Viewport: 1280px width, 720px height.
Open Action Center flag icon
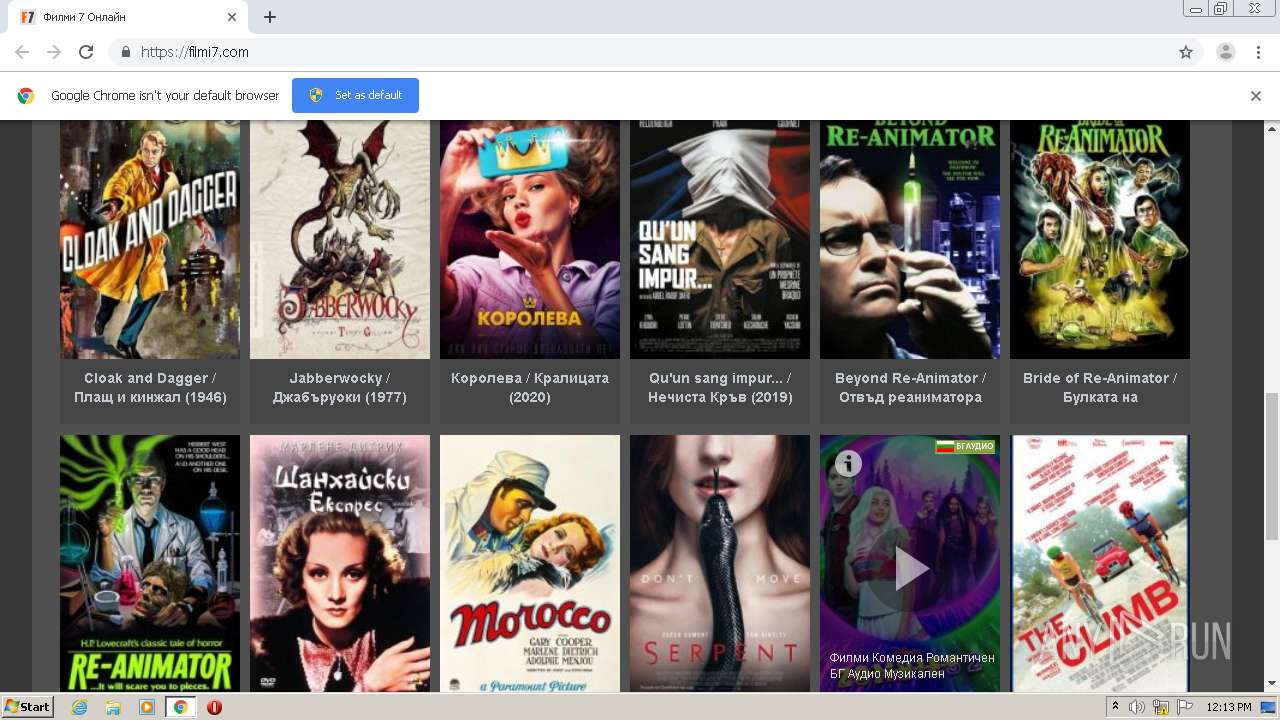tap(1185, 707)
